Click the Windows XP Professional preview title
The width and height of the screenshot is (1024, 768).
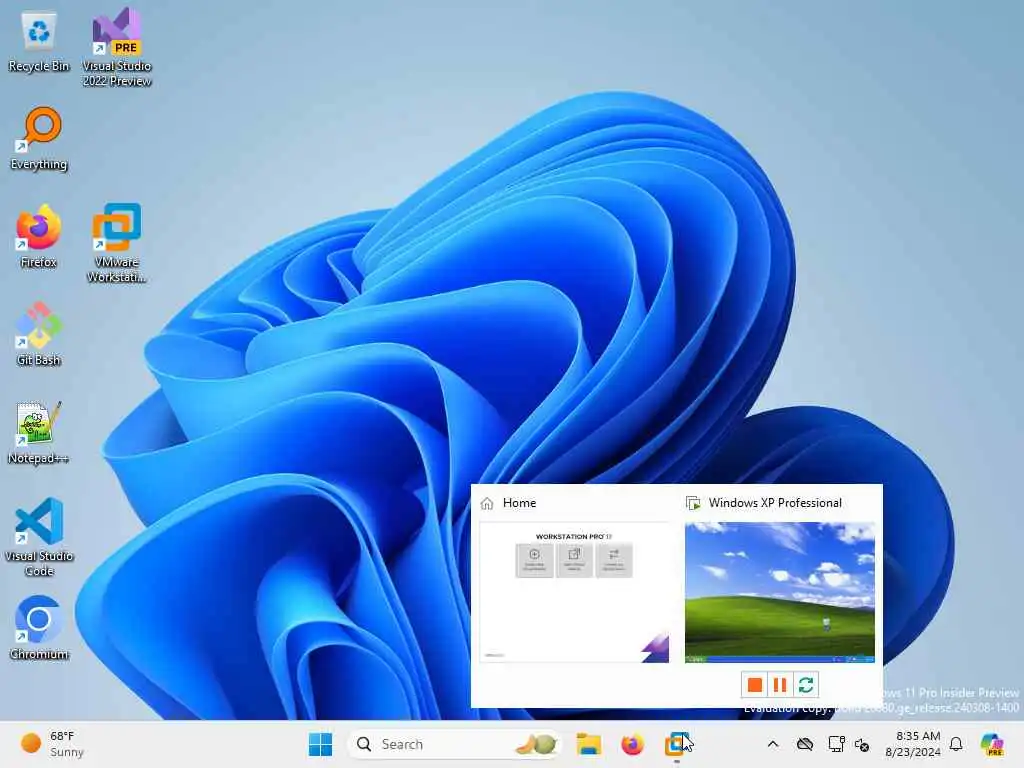[775, 503]
